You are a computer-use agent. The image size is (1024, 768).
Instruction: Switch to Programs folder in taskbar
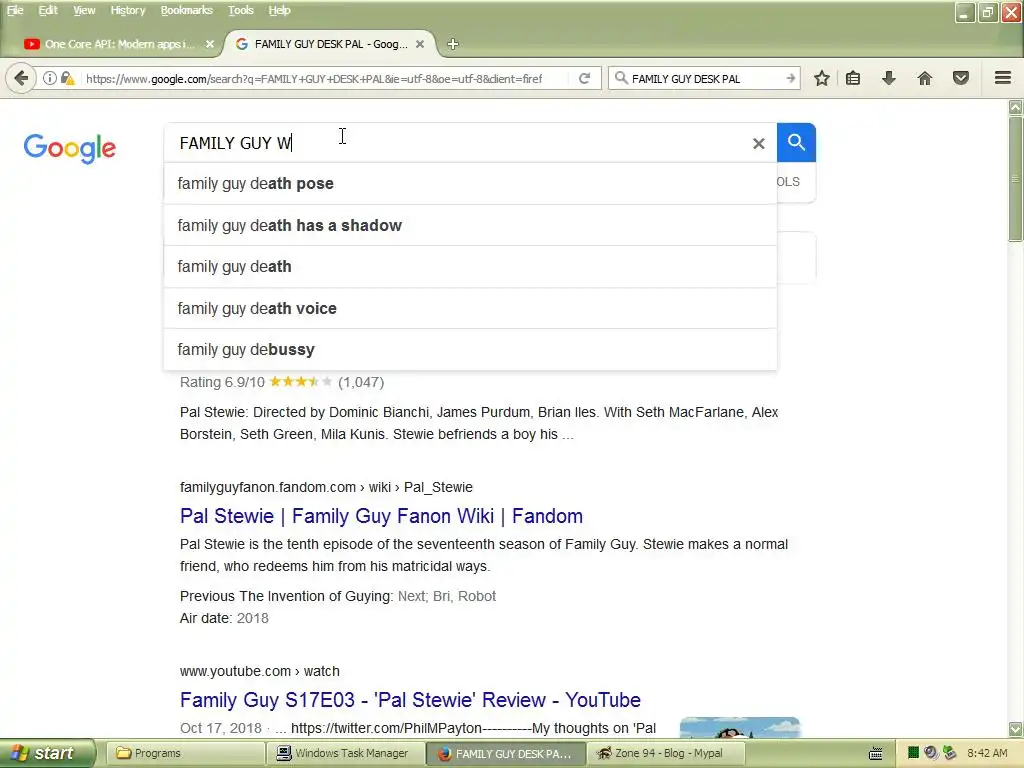[x=183, y=754]
